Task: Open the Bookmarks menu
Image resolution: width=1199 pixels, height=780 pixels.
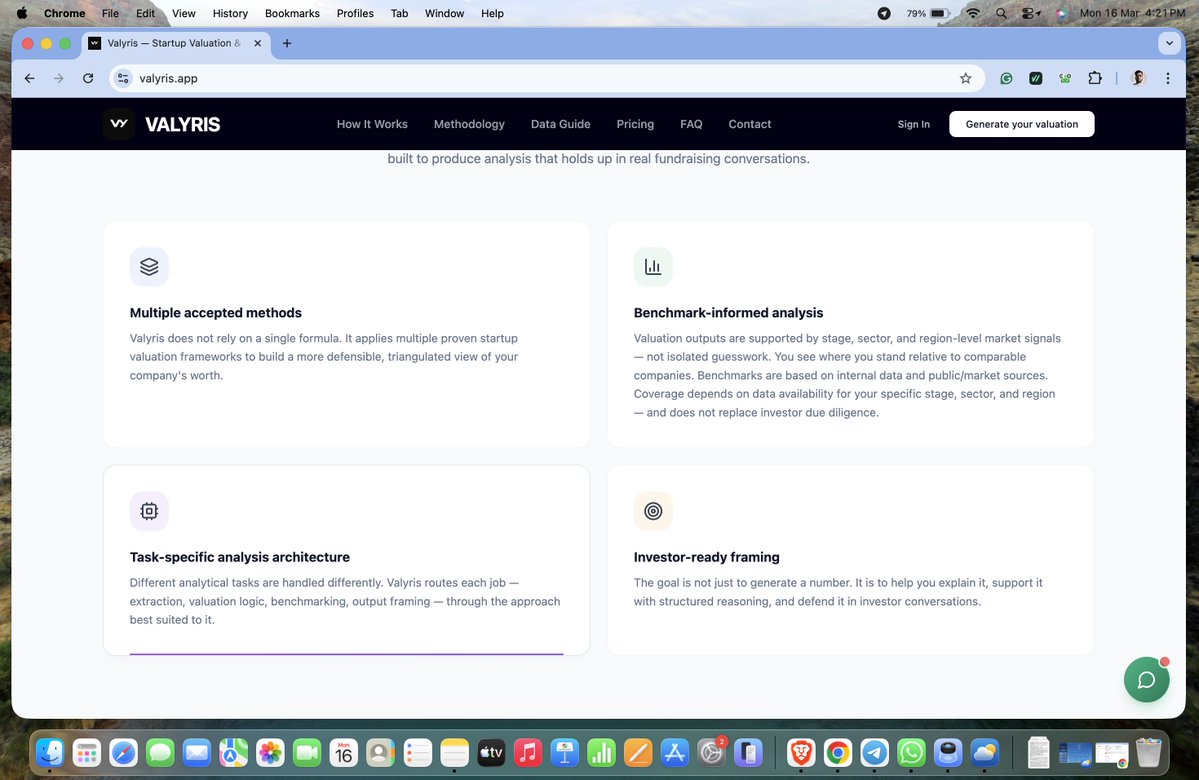Action: click(x=292, y=13)
